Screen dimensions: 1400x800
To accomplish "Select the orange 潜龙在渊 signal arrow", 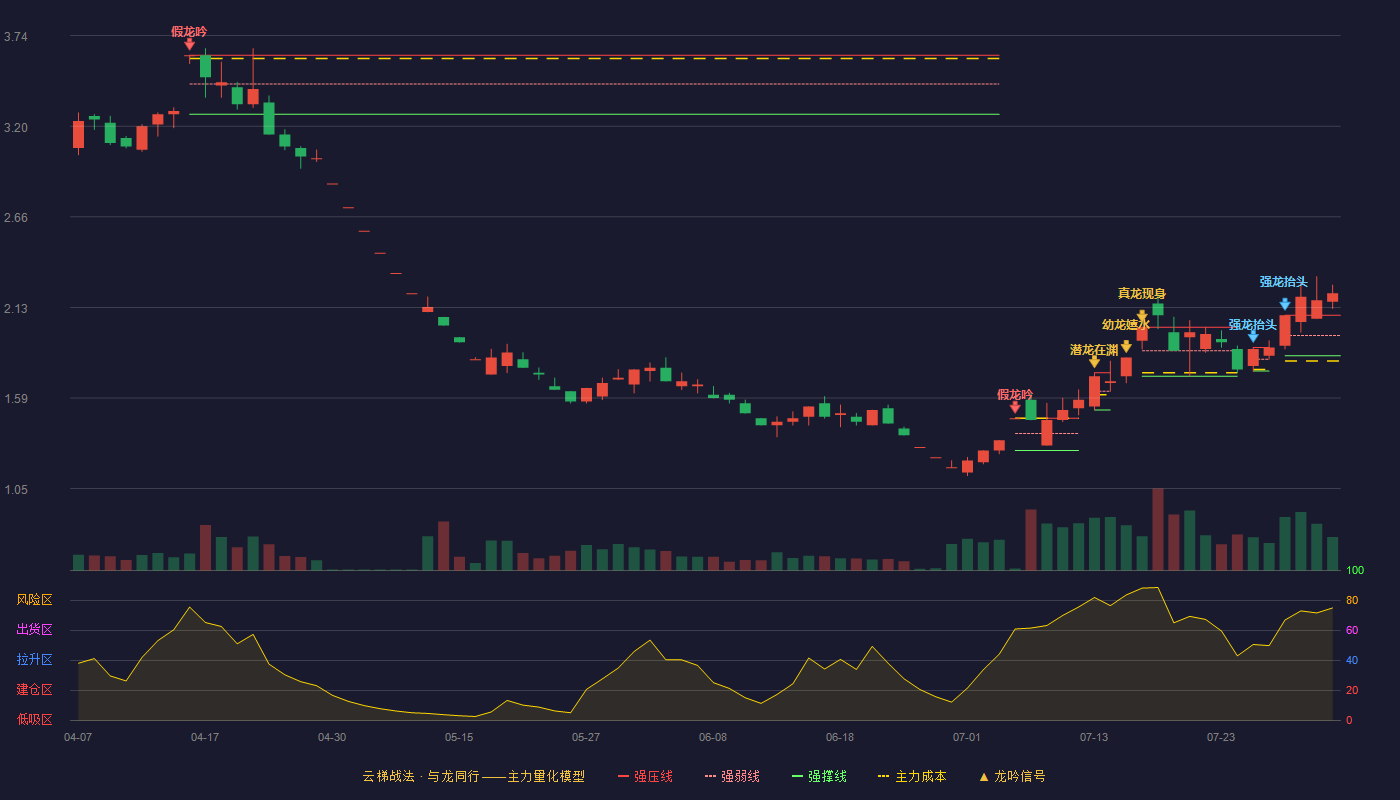I will tap(1094, 362).
